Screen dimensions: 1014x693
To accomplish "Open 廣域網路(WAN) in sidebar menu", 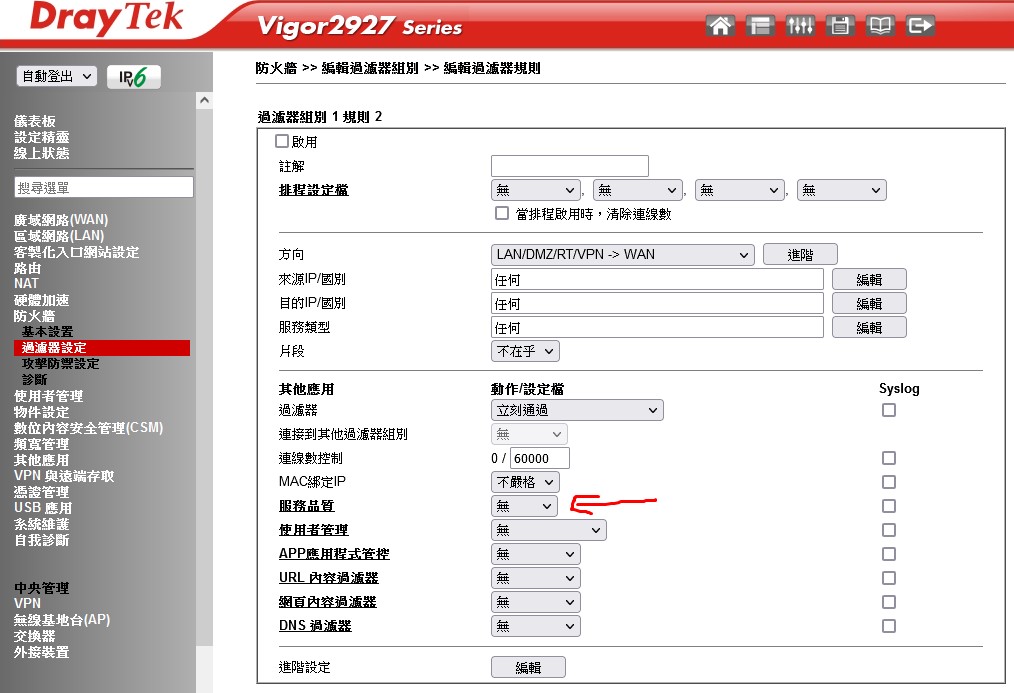I will 61,220.
